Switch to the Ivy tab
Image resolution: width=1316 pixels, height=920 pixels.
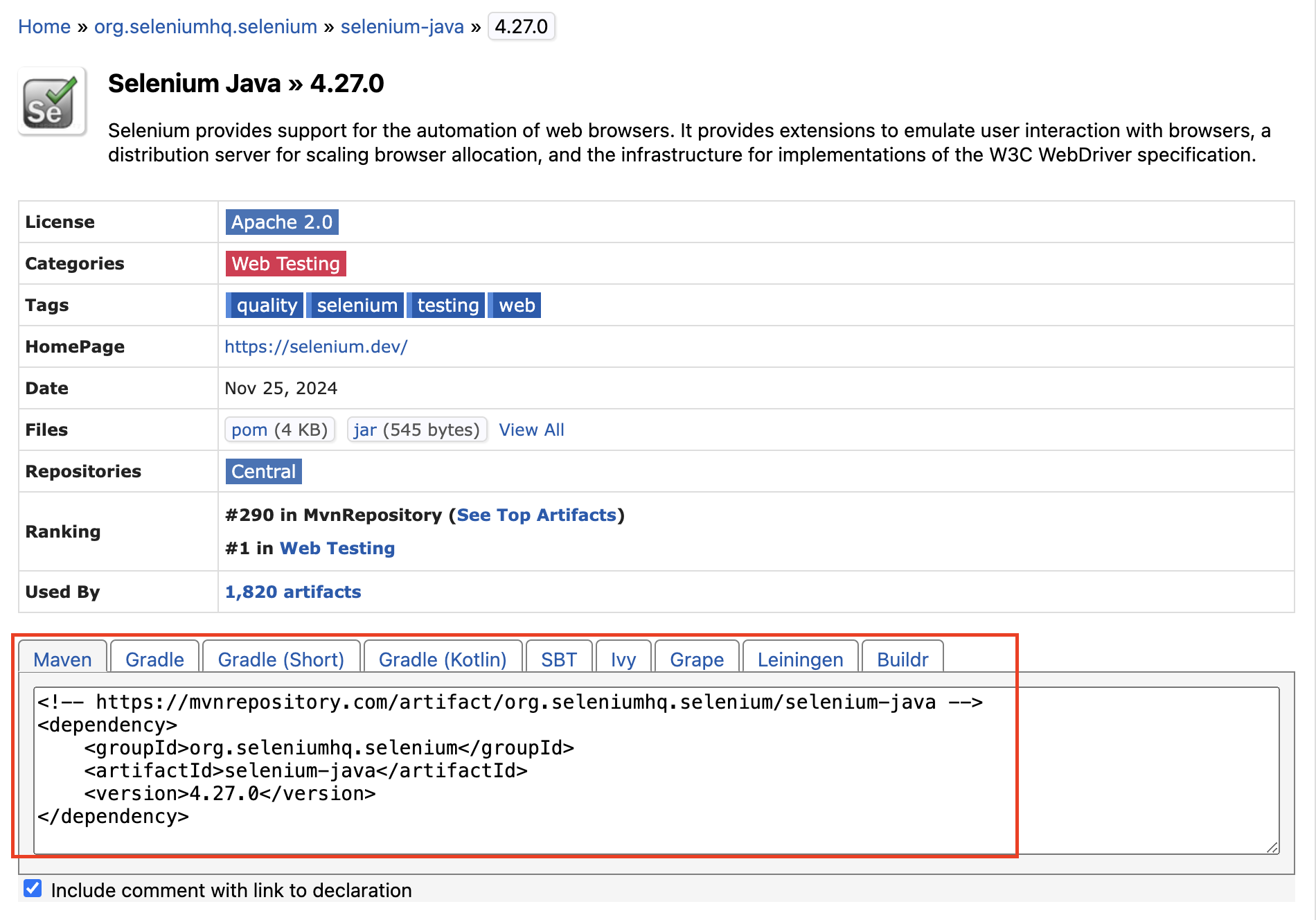(x=623, y=658)
